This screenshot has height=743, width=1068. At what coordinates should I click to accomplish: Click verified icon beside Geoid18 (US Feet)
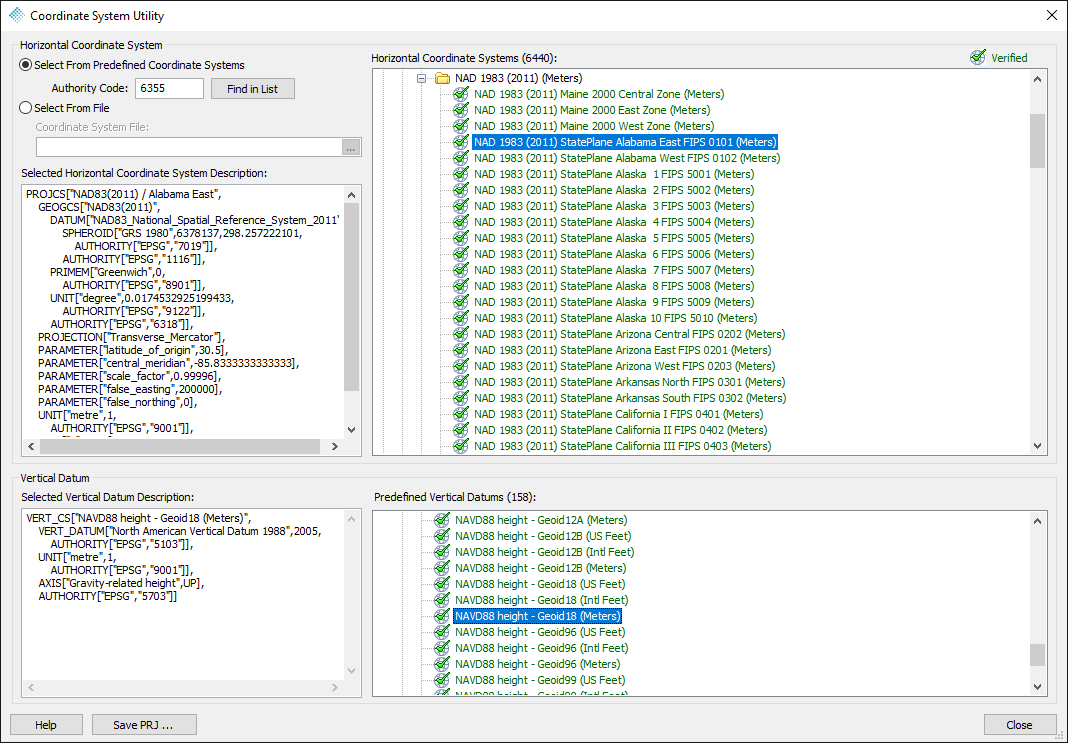442,584
